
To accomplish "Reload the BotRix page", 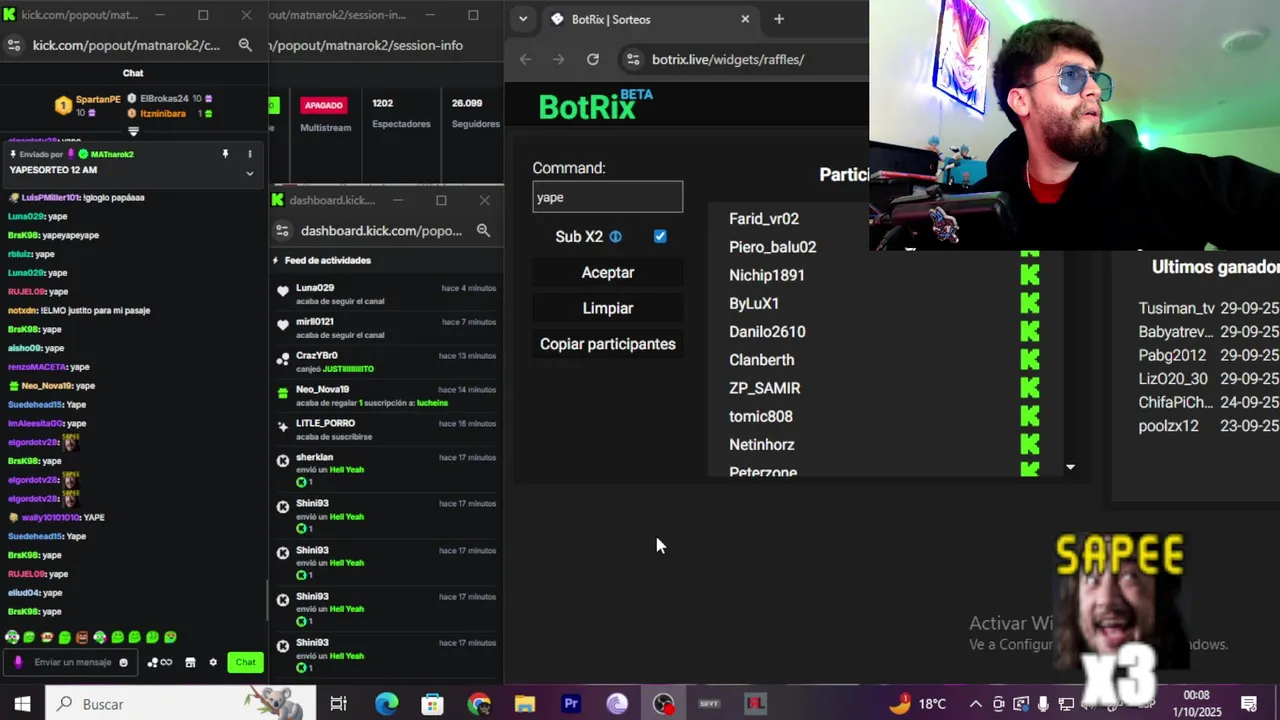I will 593,59.
